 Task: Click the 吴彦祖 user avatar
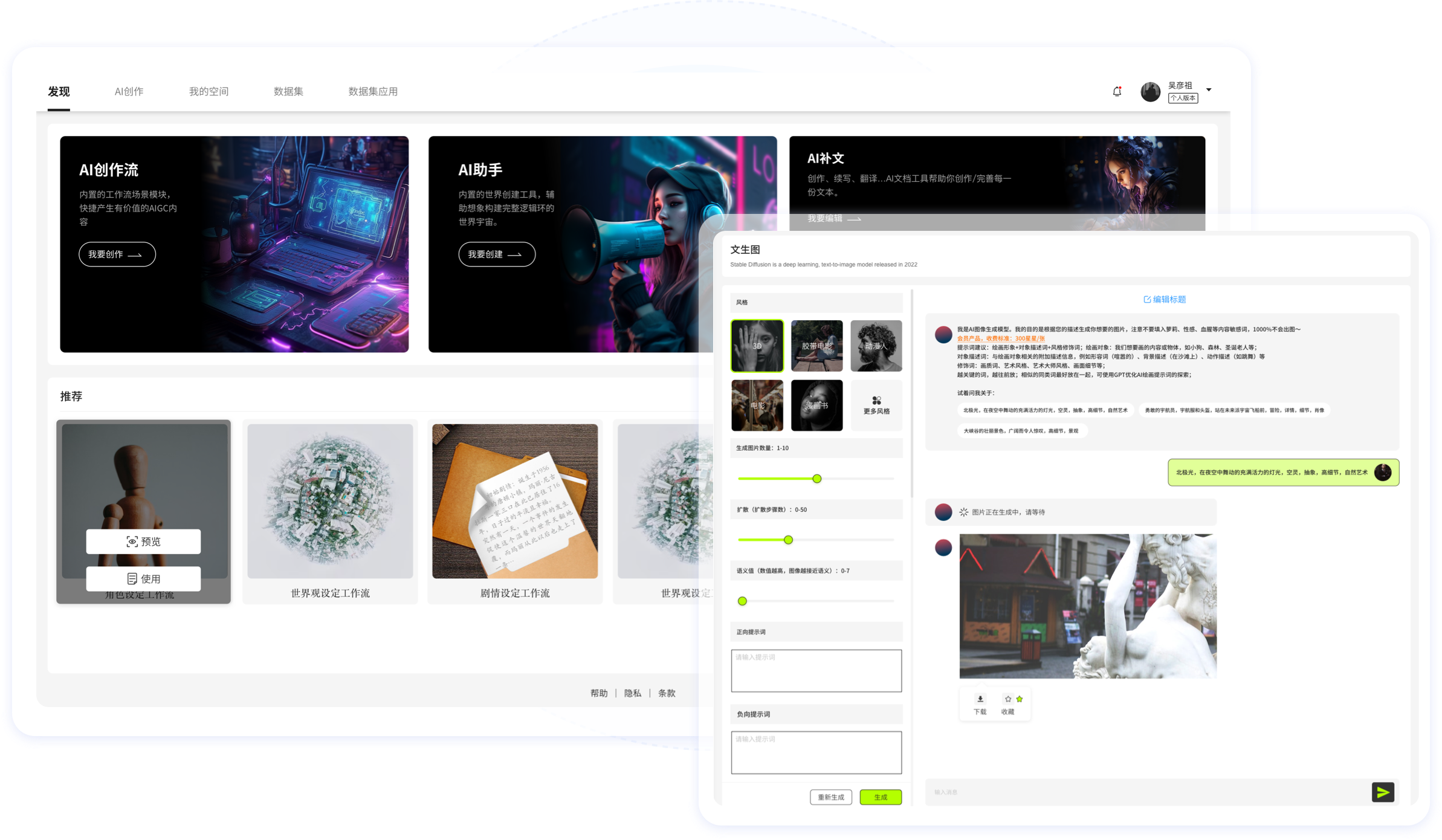click(x=1150, y=91)
